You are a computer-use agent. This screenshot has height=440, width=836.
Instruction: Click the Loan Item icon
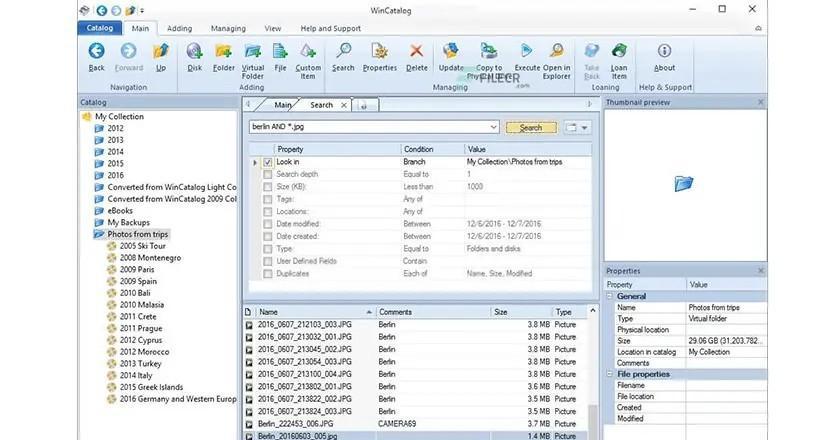(619, 51)
